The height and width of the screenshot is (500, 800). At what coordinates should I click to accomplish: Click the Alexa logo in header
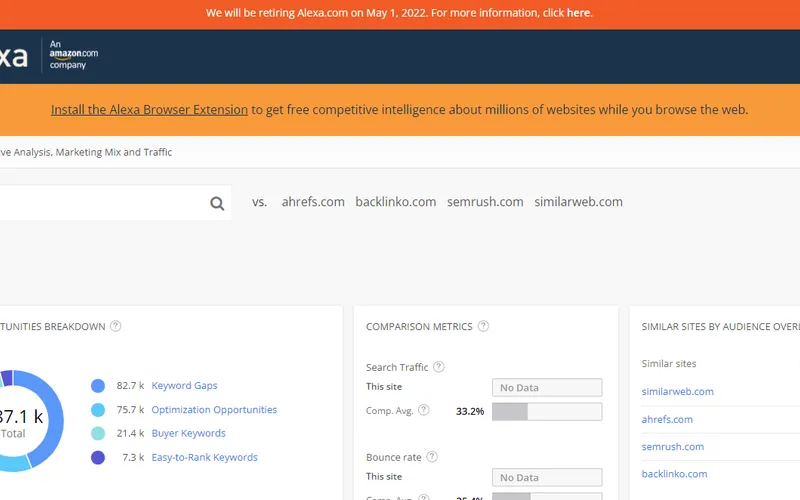tap(13, 57)
